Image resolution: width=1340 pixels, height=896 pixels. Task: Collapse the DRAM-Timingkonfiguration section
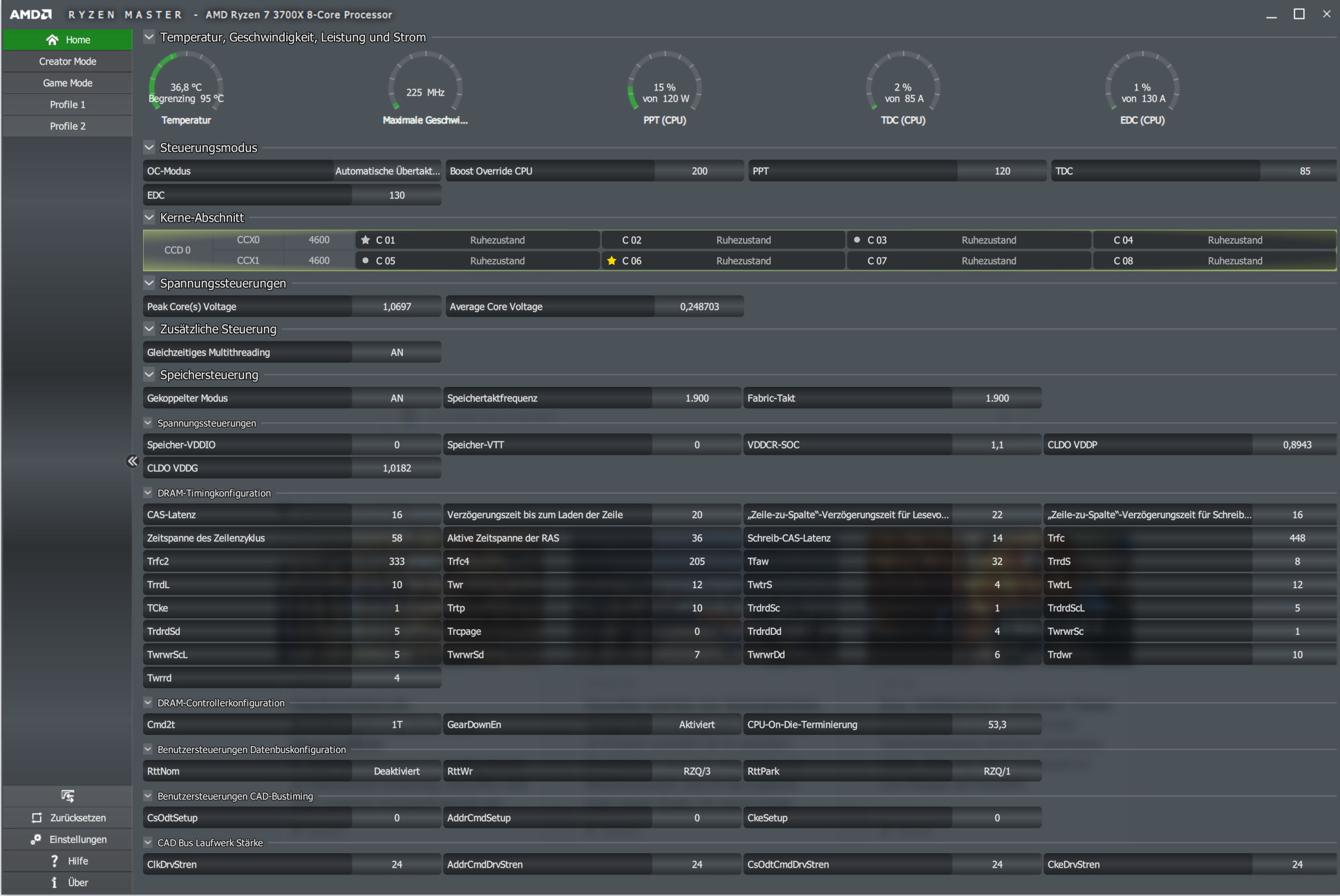148,493
